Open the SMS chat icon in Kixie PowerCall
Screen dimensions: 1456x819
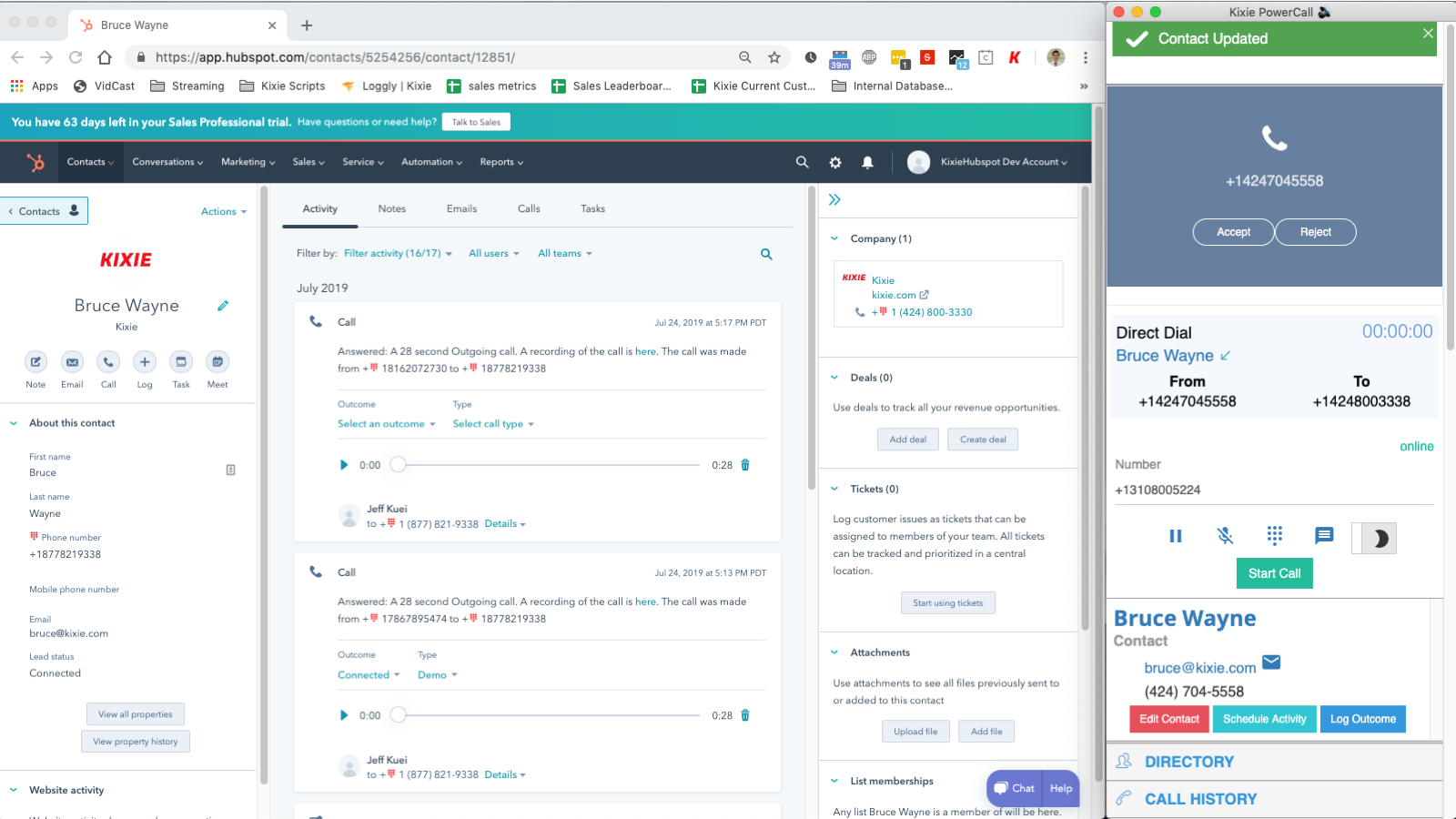[1323, 535]
